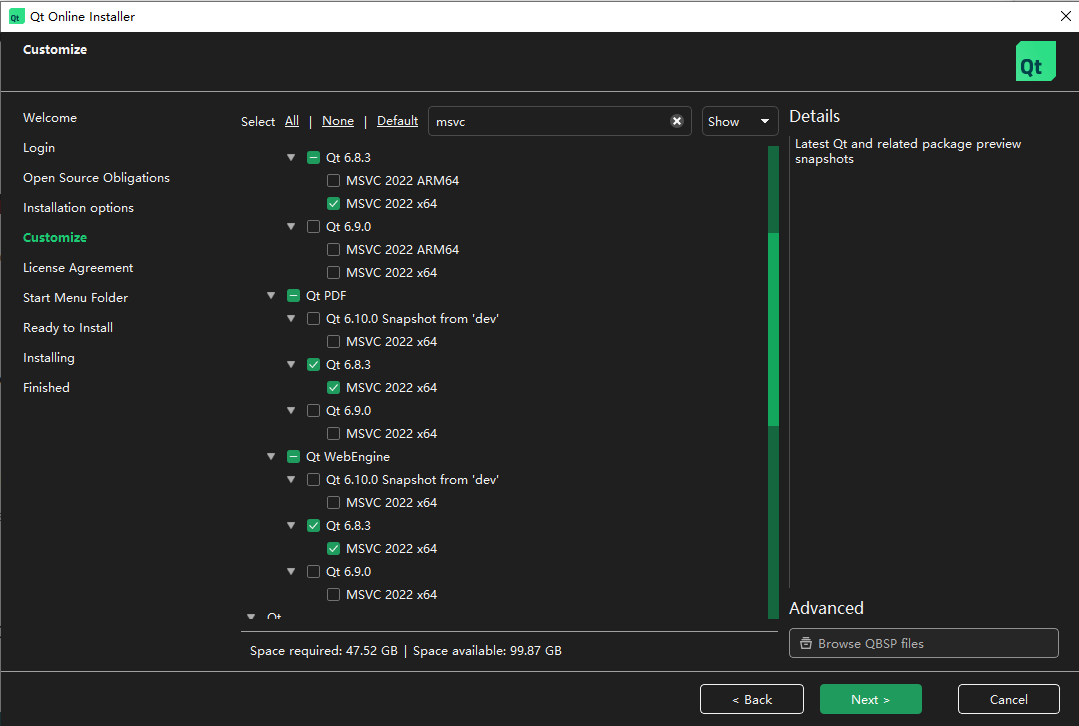
Task: Toggle the Qt PDF partial-selection checkbox
Action: (x=293, y=296)
